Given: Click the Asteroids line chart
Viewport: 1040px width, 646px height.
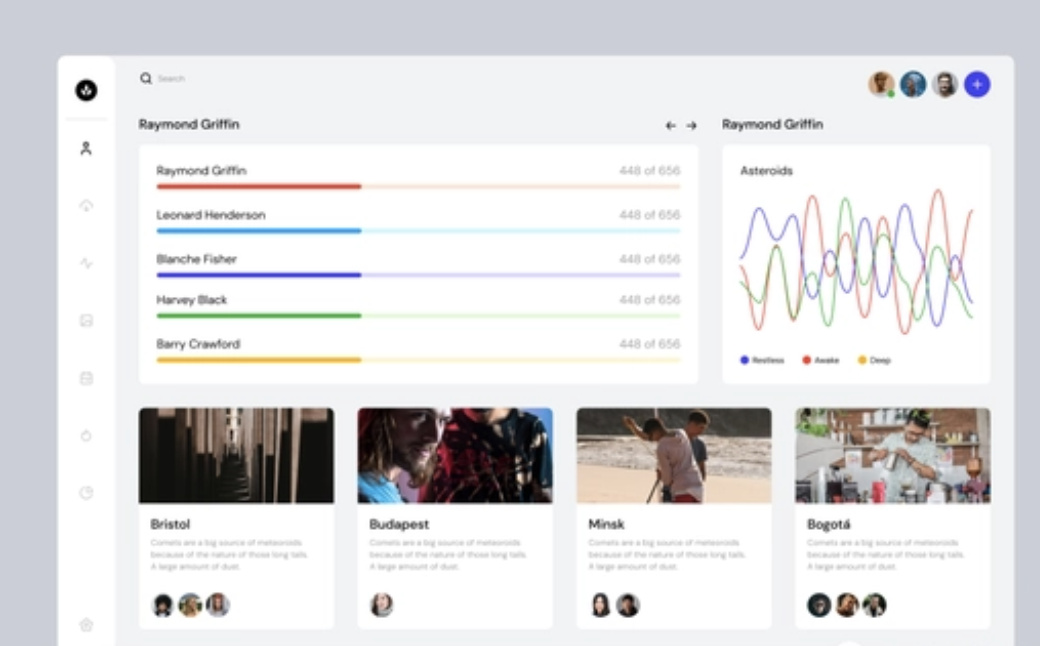Looking at the screenshot, I should (856, 261).
